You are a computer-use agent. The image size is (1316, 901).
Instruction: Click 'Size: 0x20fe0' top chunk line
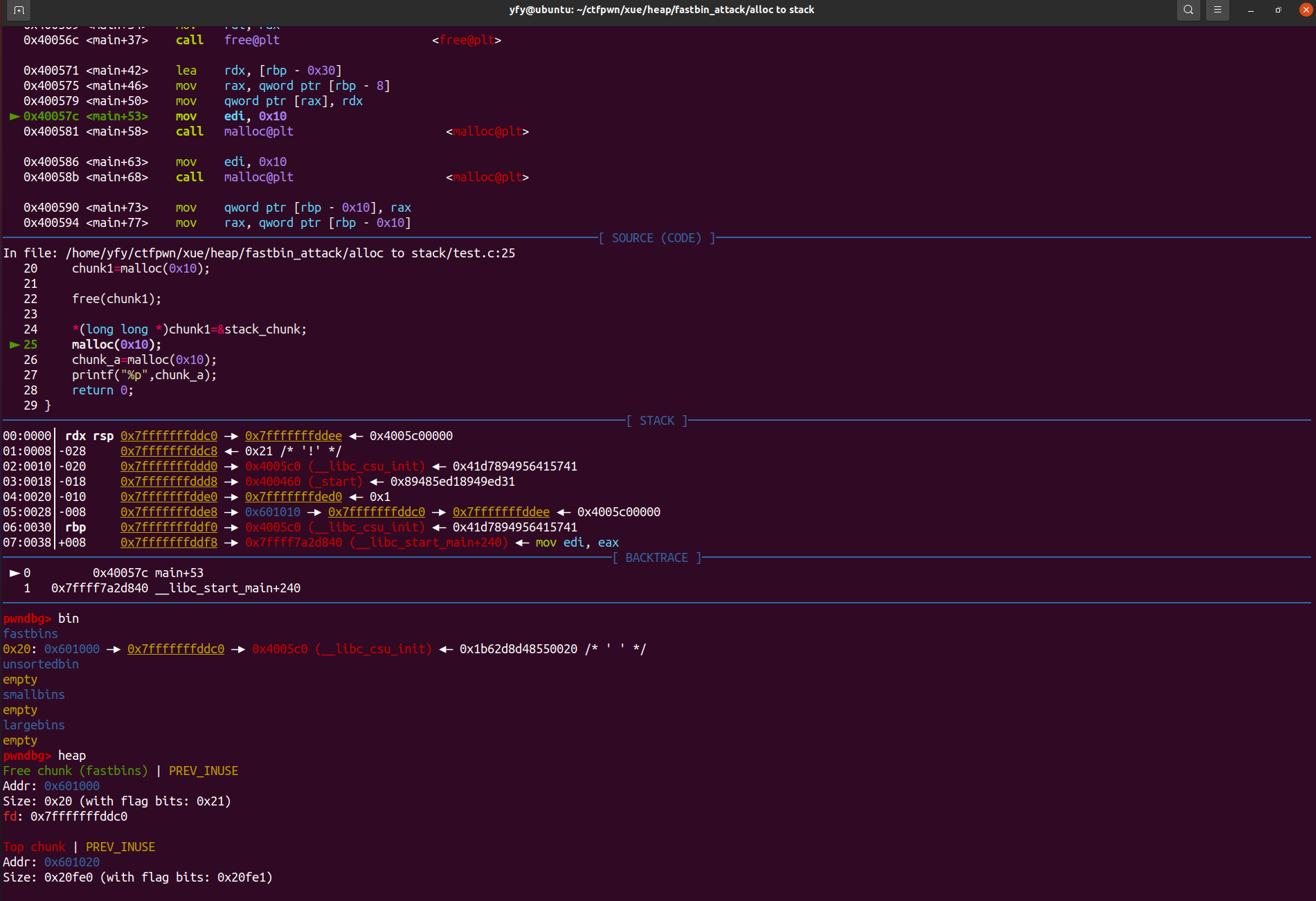pyautogui.click(x=138, y=877)
